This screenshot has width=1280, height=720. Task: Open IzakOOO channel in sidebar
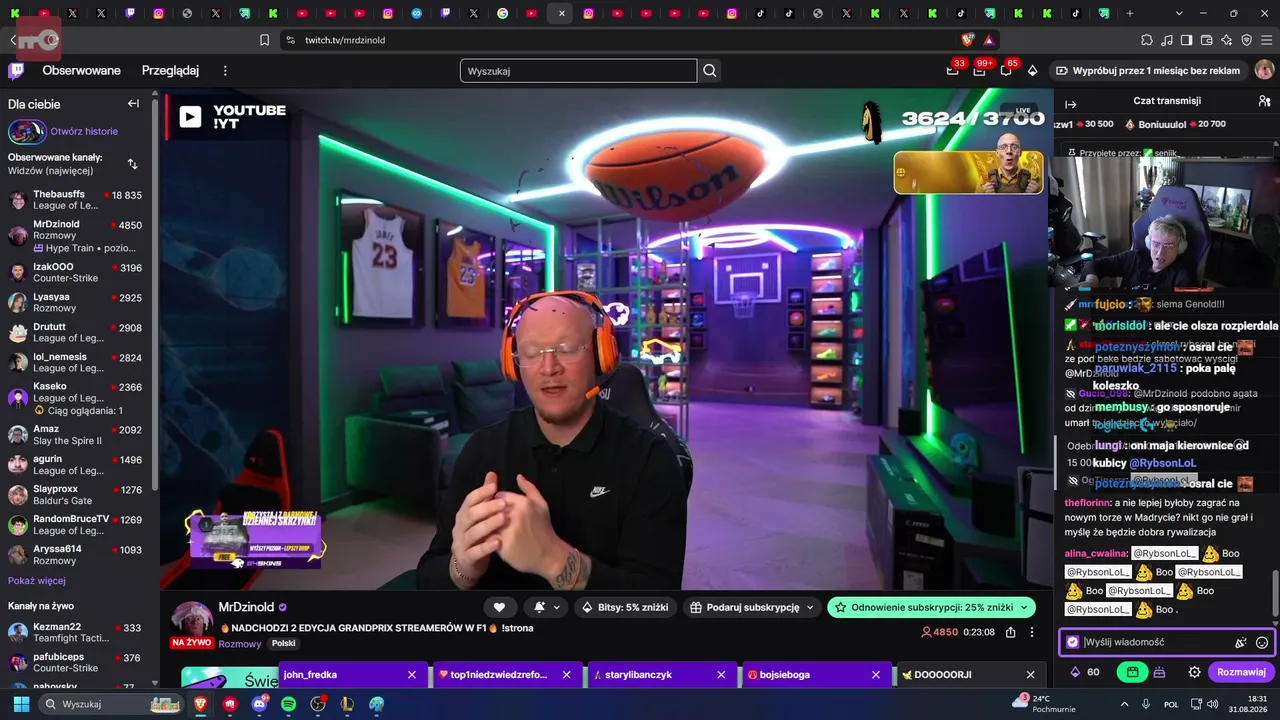[x=75, y=272]
